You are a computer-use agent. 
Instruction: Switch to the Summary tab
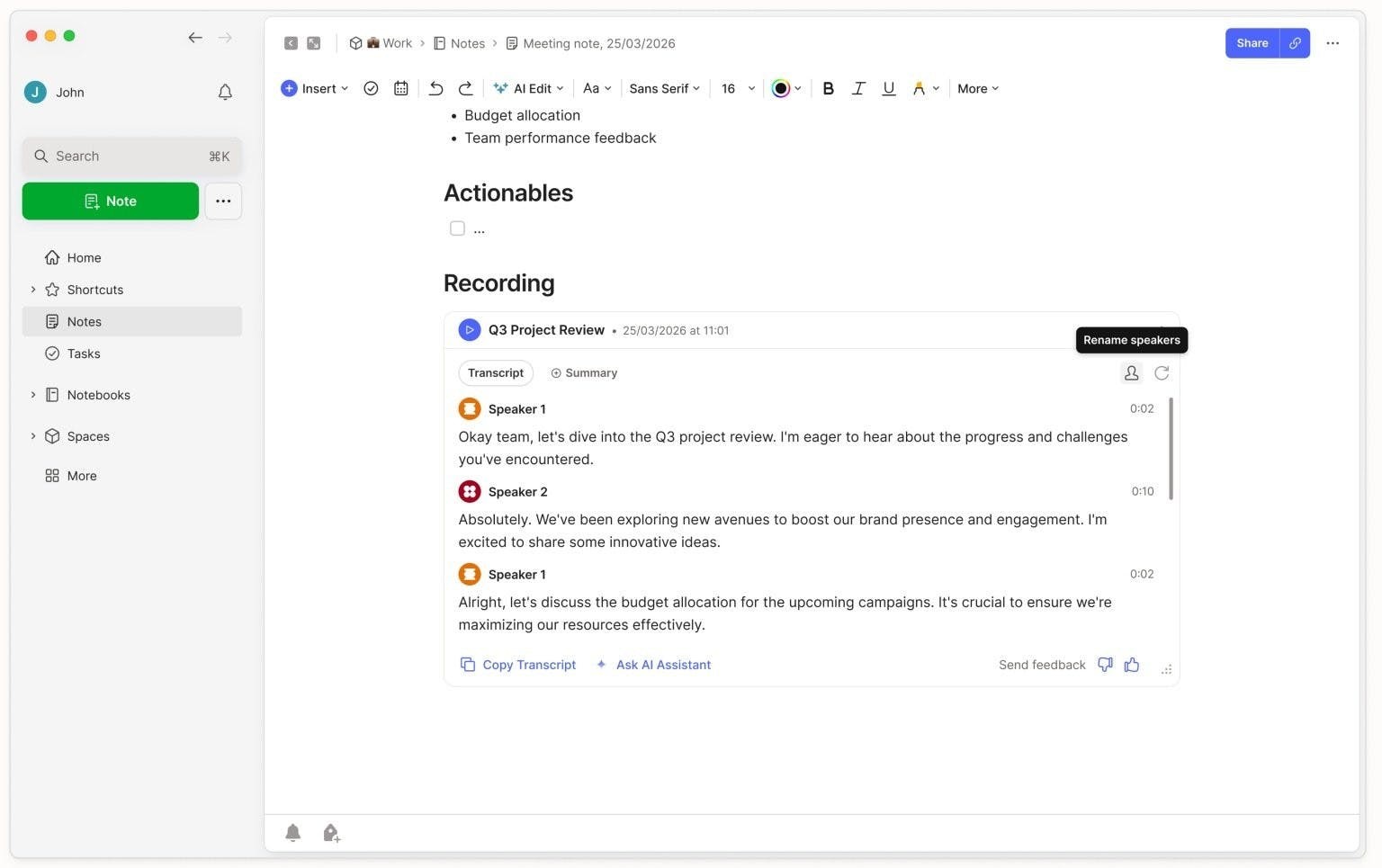point(584,372)
